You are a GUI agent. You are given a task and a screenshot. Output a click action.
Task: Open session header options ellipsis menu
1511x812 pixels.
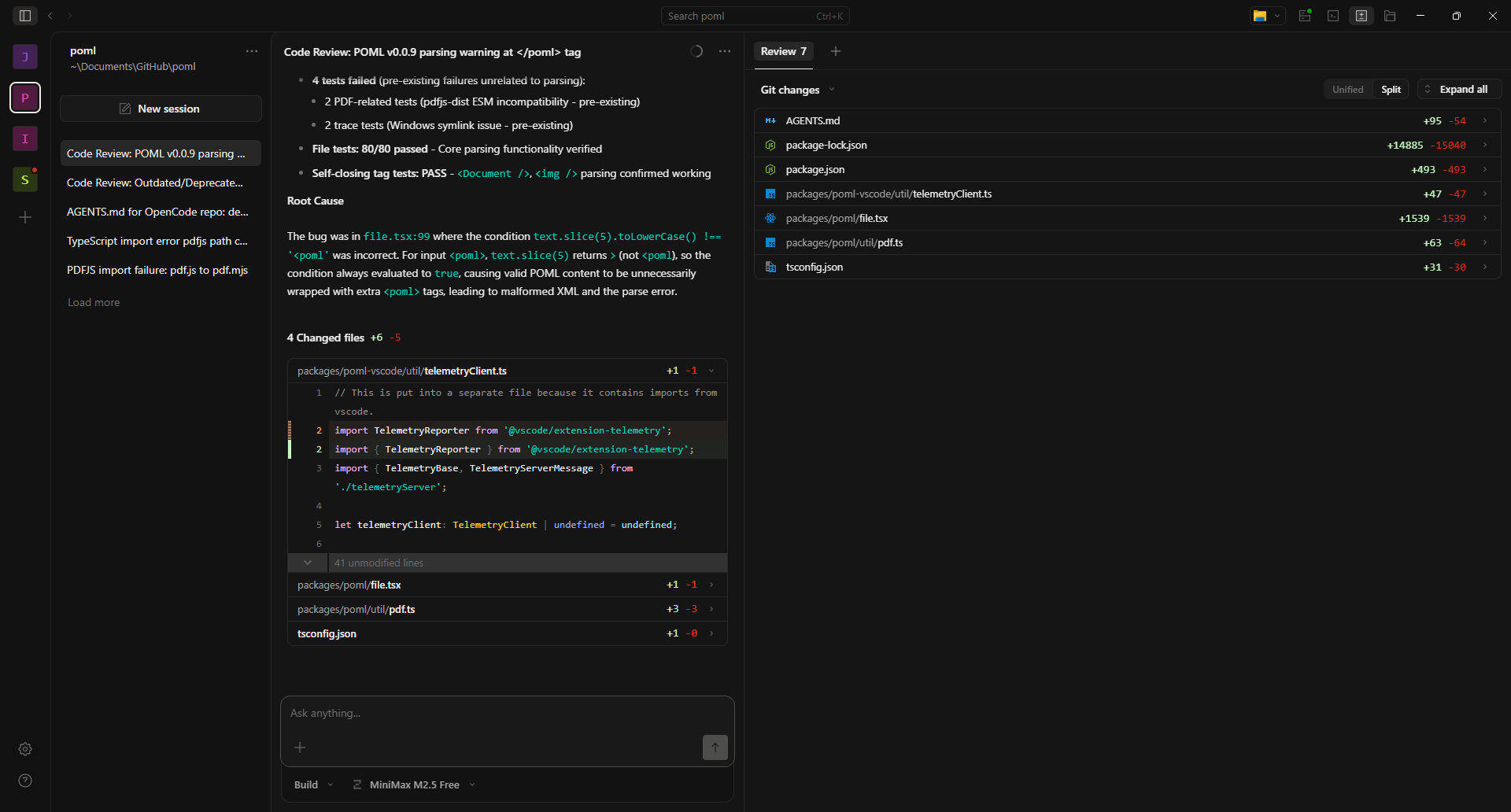725,51
